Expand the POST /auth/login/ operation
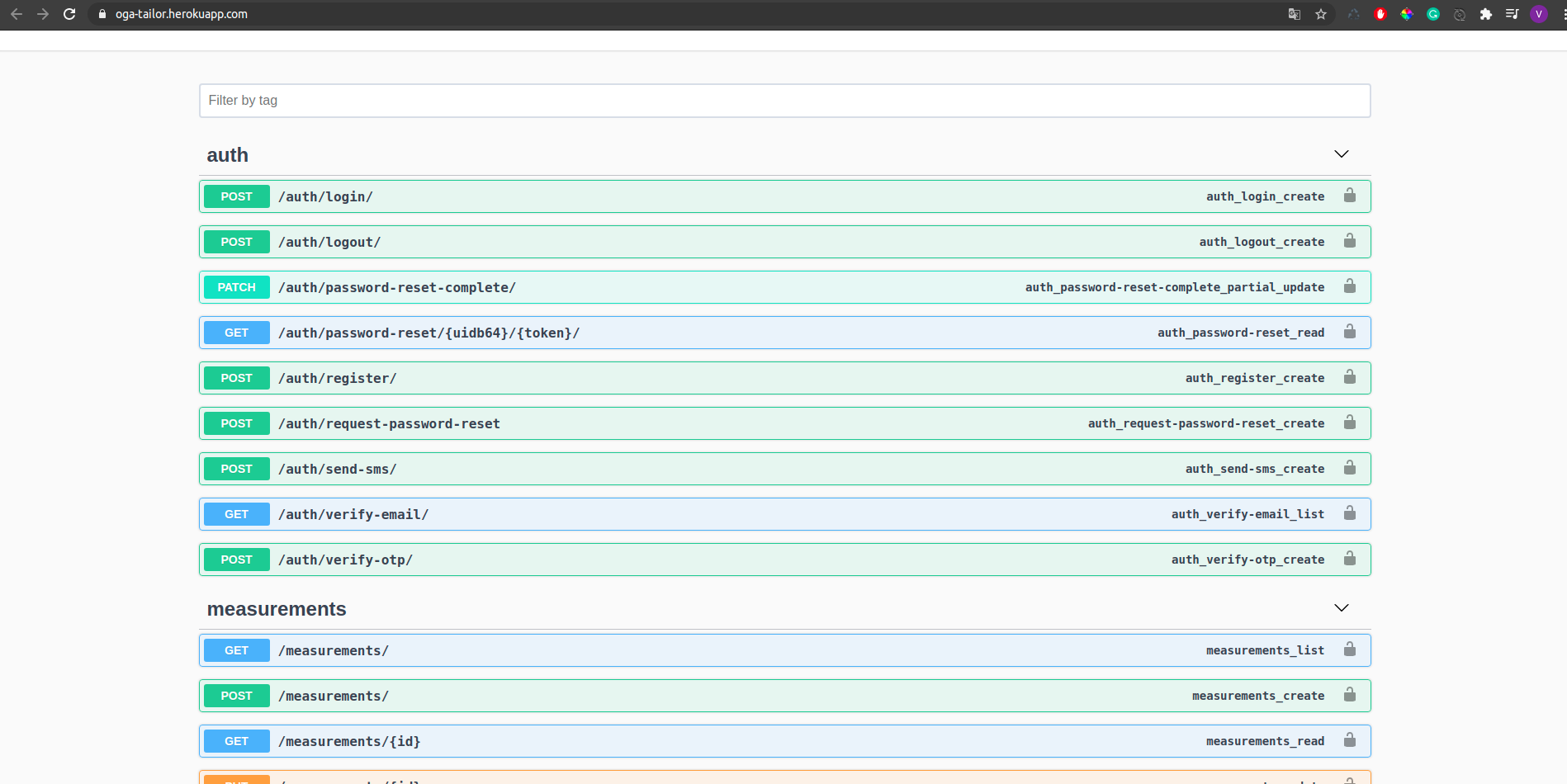The image size is (1567, 784). (x=784, y=196)
